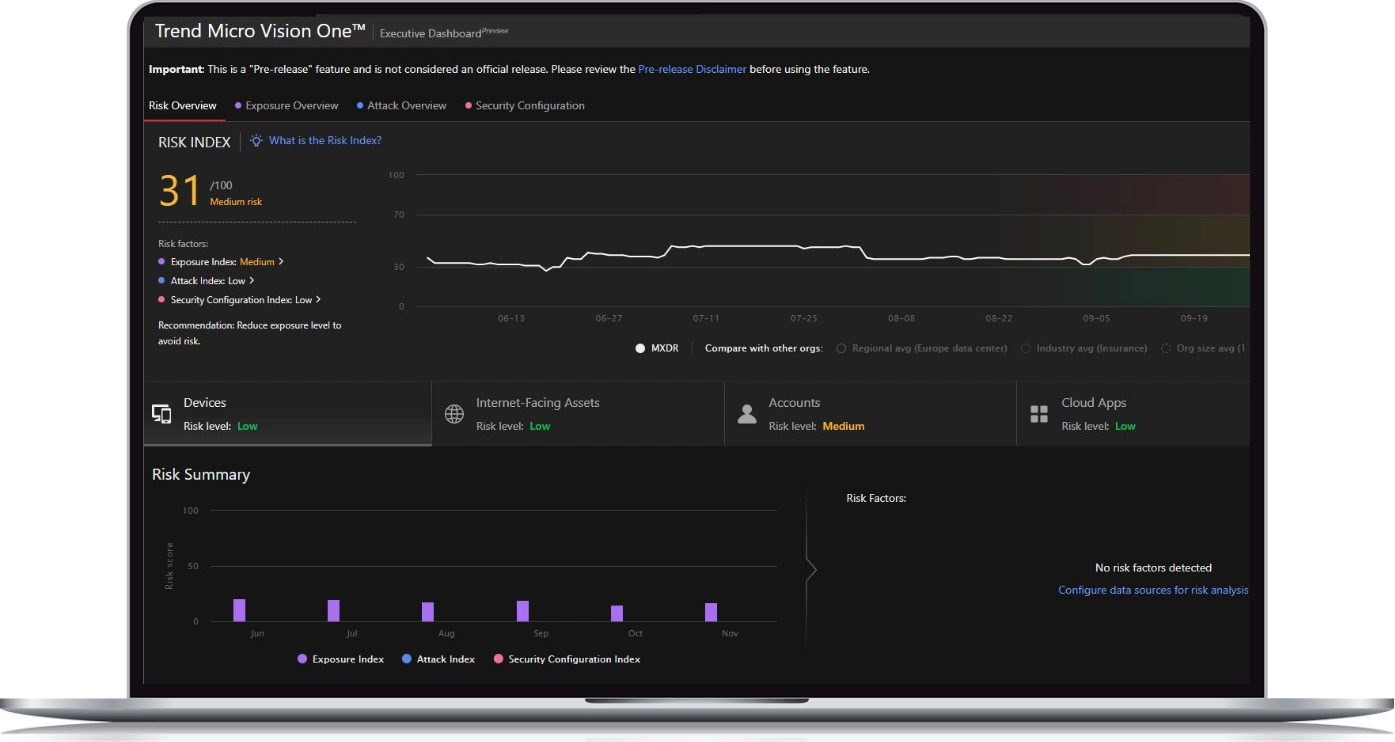The width and height of the screenshot is (1395, 742).
Task: Click the Executive Dashboard title text
Action: (430, 34)
